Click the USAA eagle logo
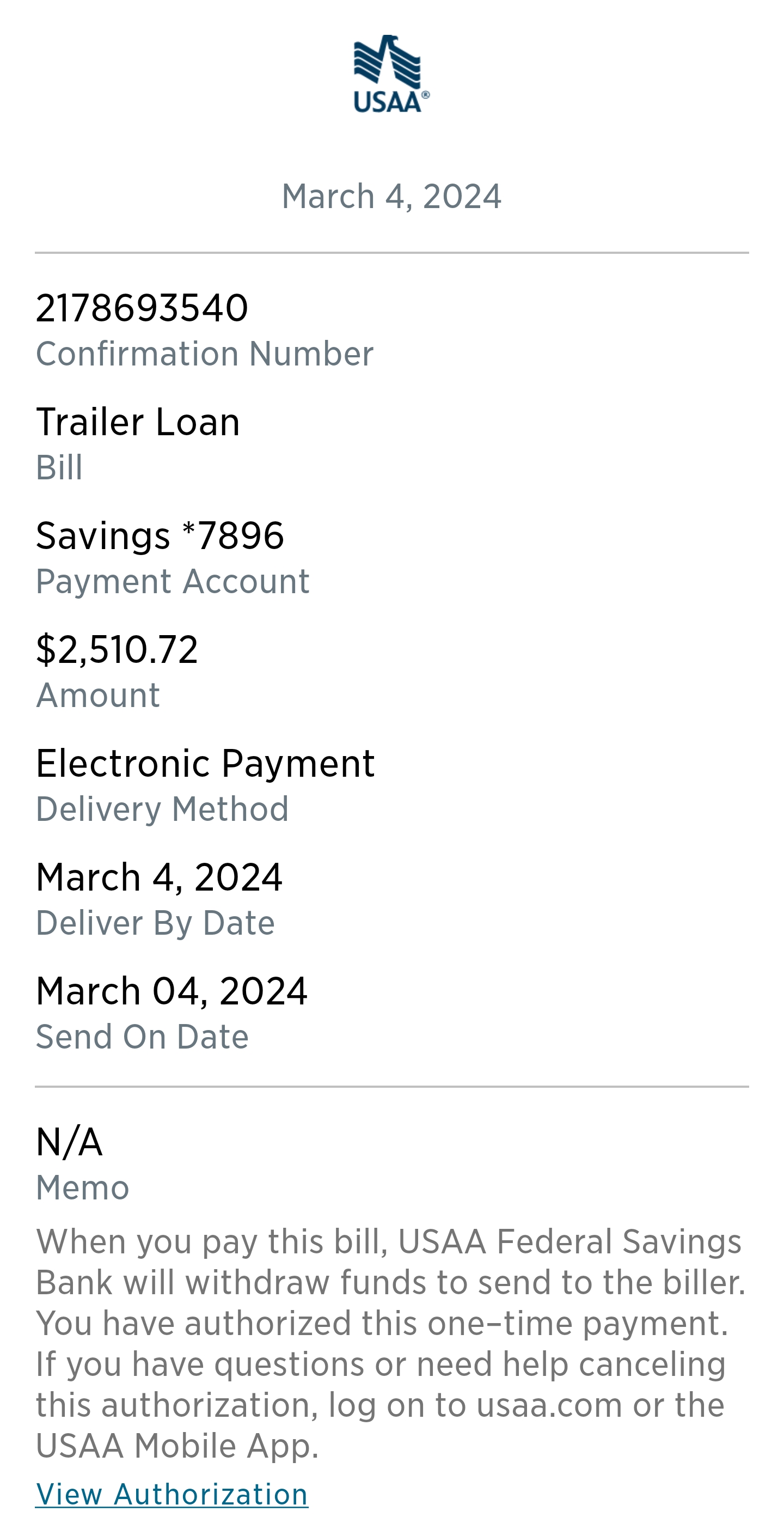 391,74
